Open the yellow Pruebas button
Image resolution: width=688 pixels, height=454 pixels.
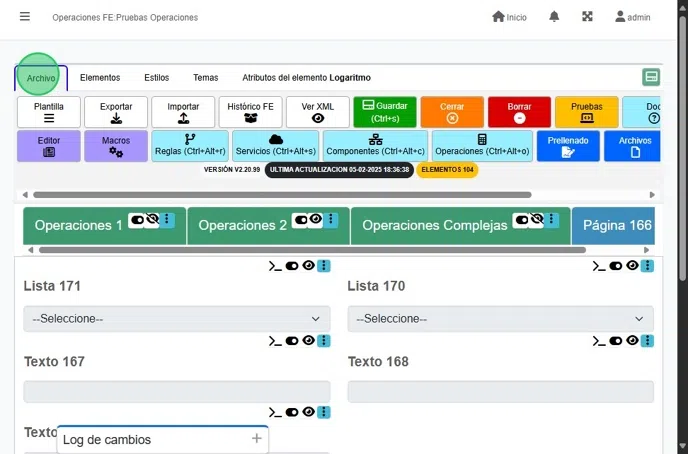click(x=587, y=112)
